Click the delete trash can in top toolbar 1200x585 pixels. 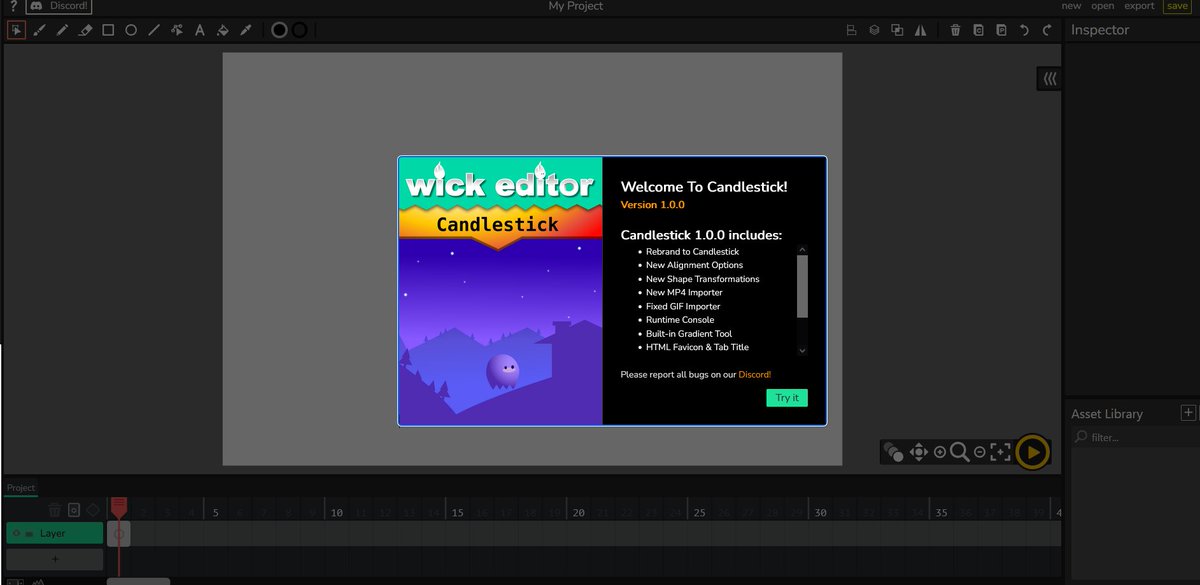tap(955, 30)
